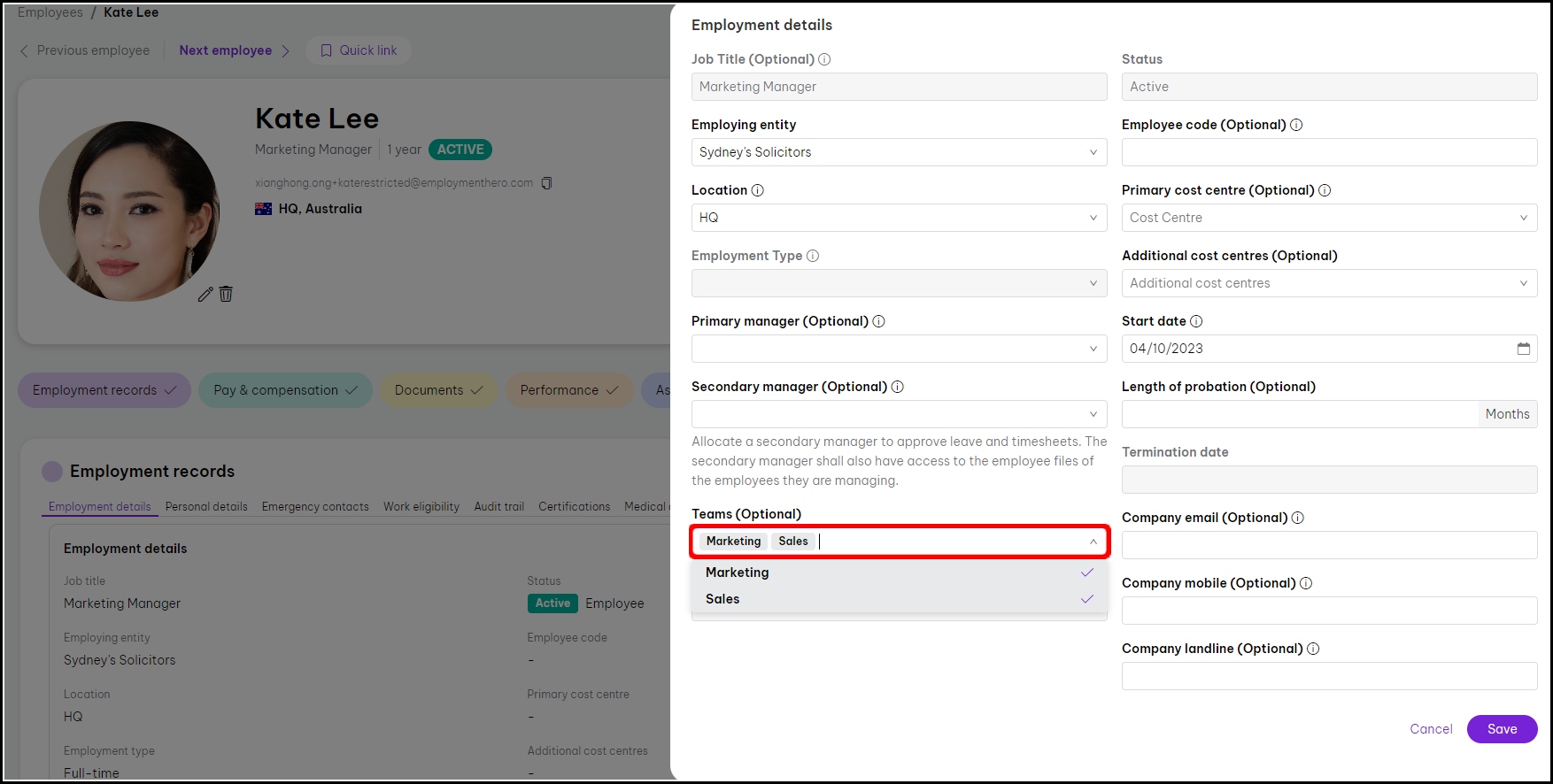This screenshot has width=1553, height=784.
Task: Click the Company email info icon
Action: (1298, 518)
